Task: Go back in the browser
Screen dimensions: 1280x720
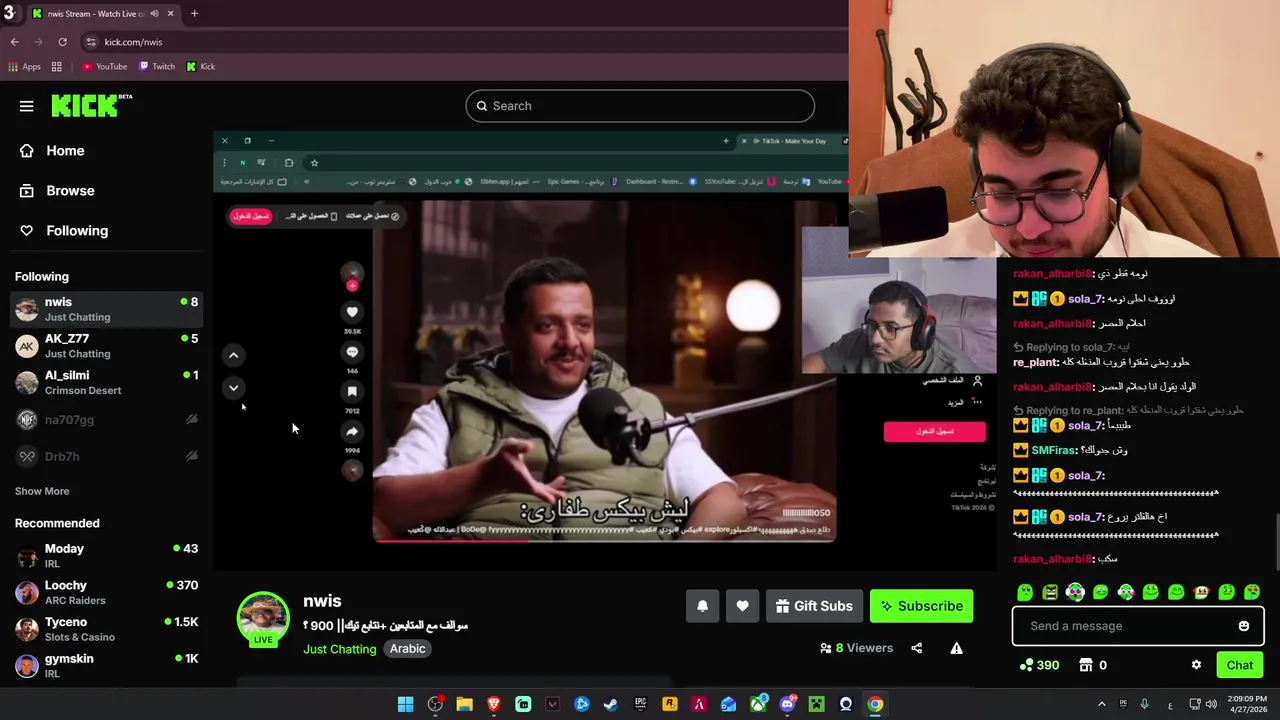Action: point(14,42)
